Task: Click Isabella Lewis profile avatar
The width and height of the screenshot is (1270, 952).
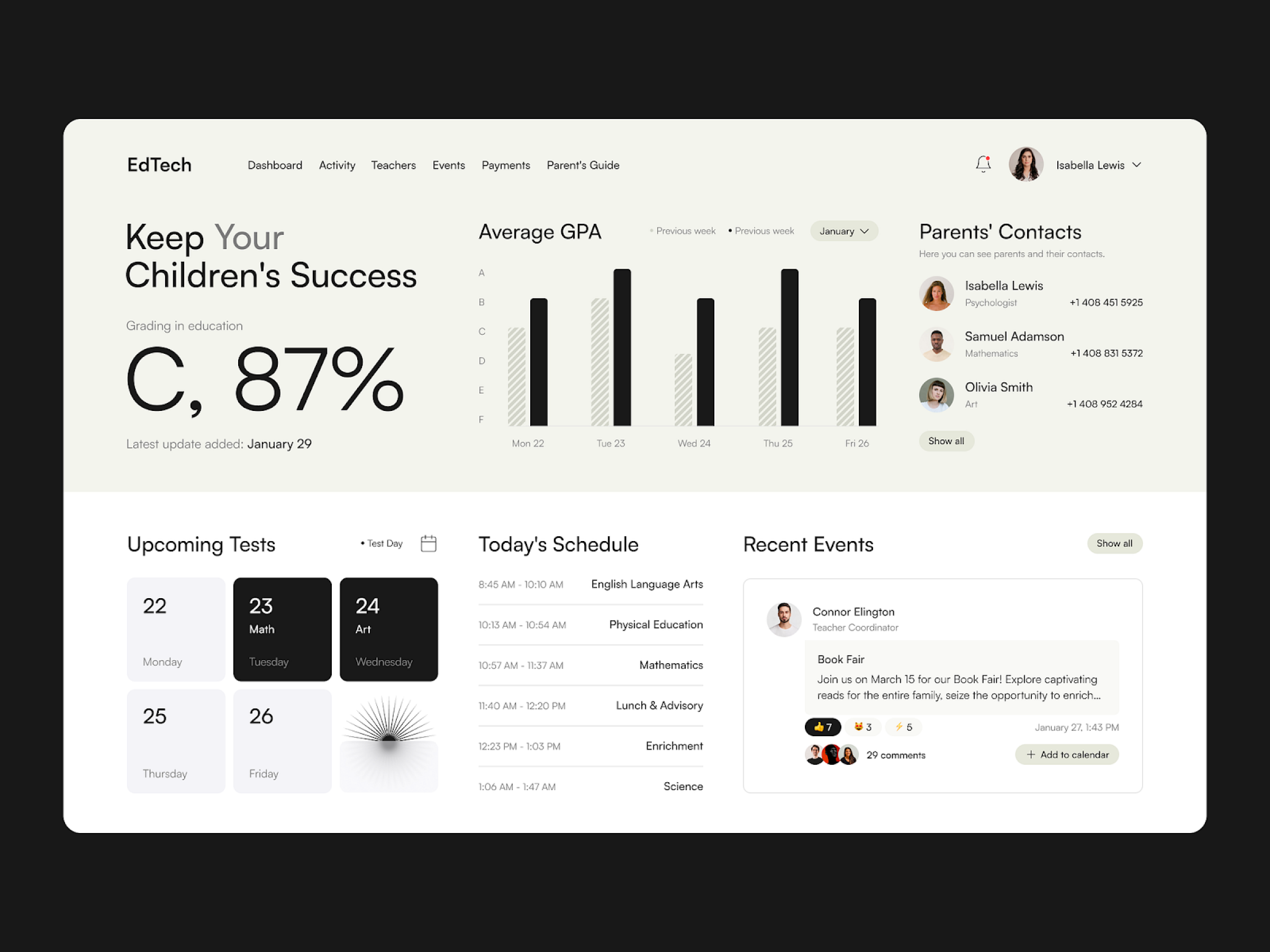Action: (1025, 165)
